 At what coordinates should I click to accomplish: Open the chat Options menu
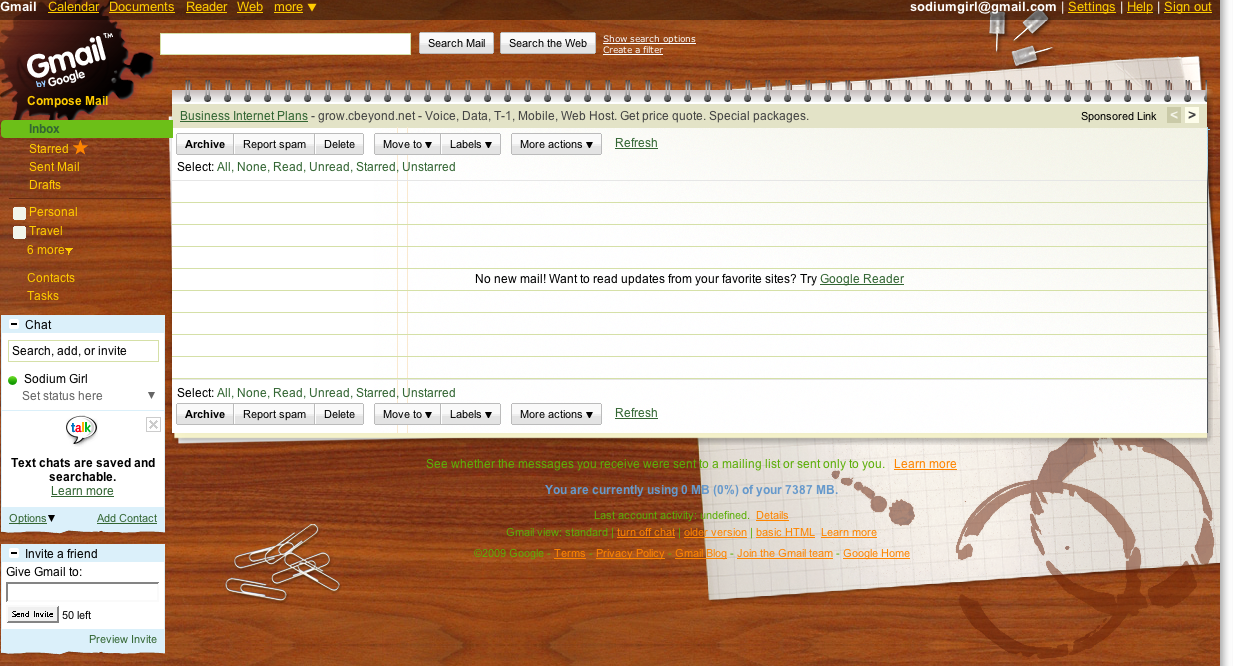(x=32, y=518)
